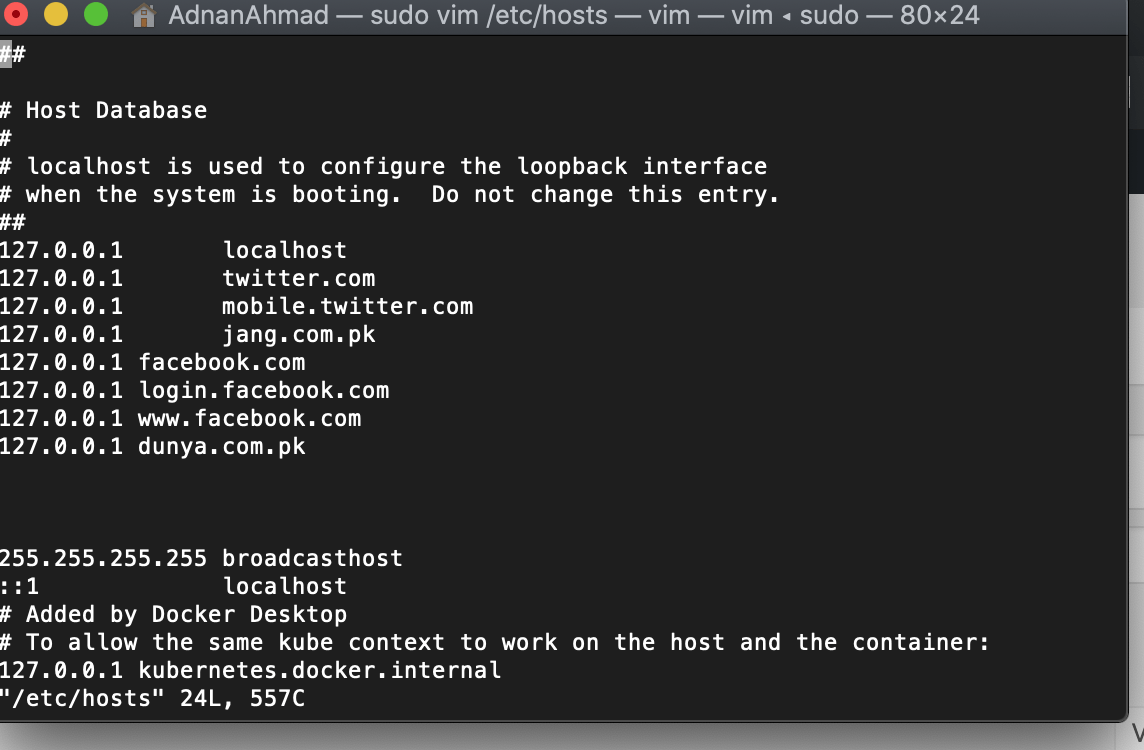Screen dimensions: 1144x750
Task: Click the facebook.com entry without www
Action: tap(152, 363)
